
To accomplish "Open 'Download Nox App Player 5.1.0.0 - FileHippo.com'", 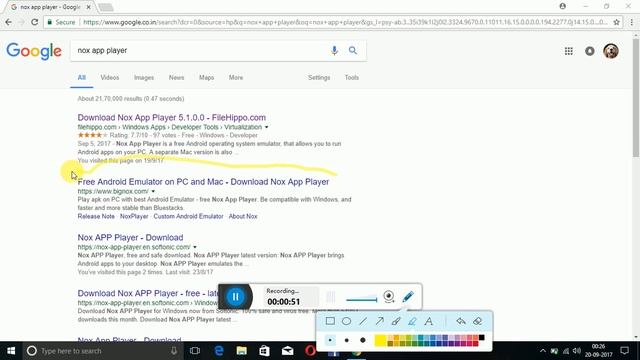I will (171, 118).
